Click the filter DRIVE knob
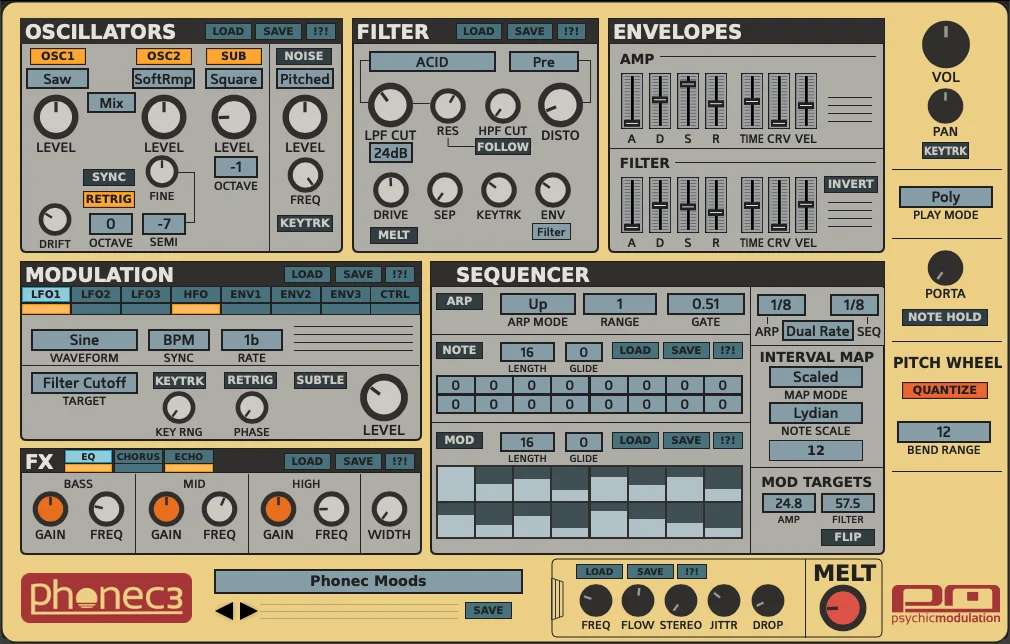The height and width of the screenshot is (644, 1010). (390, 190)
